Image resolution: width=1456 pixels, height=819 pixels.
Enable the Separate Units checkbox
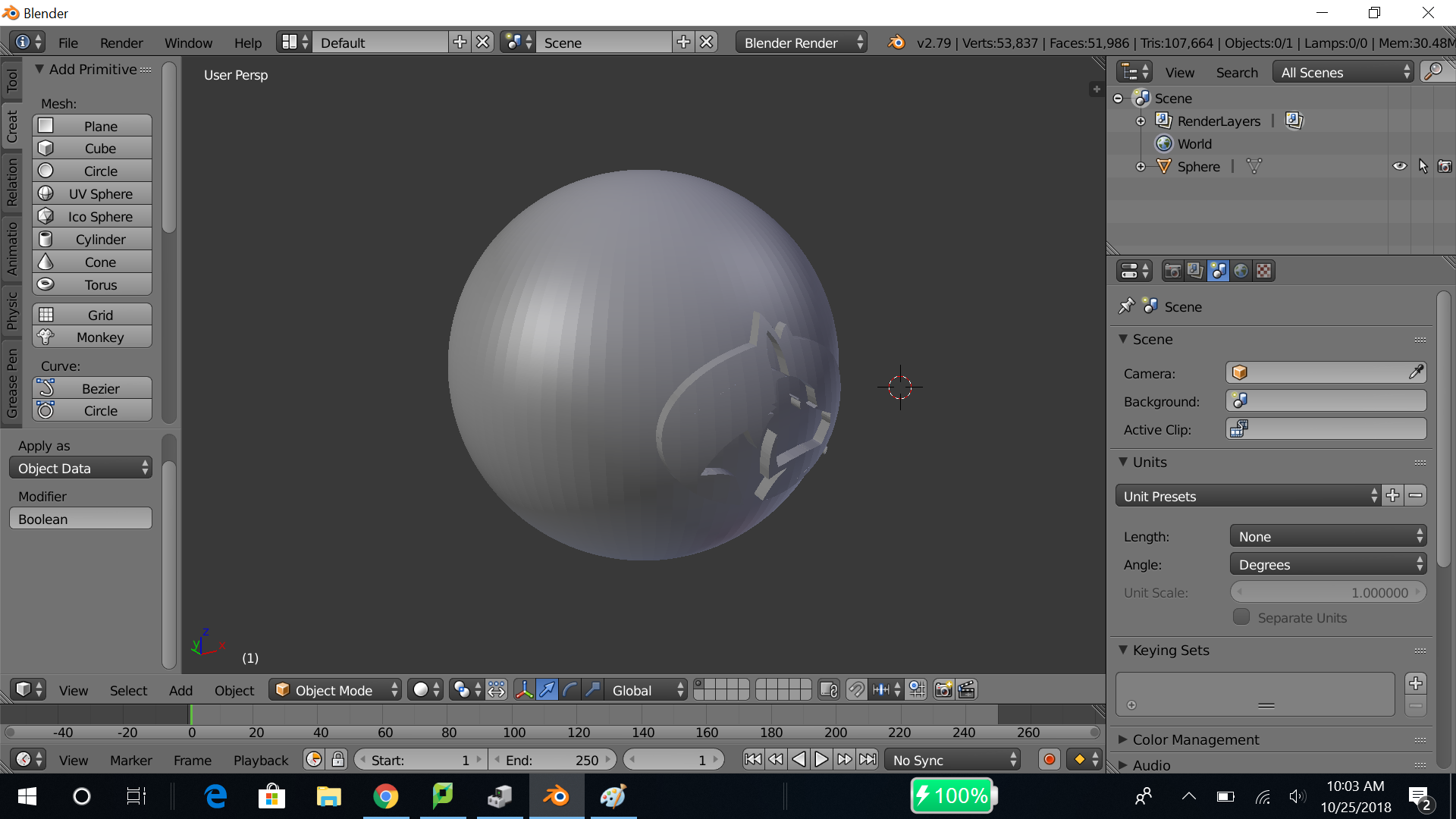point(1241,617)
